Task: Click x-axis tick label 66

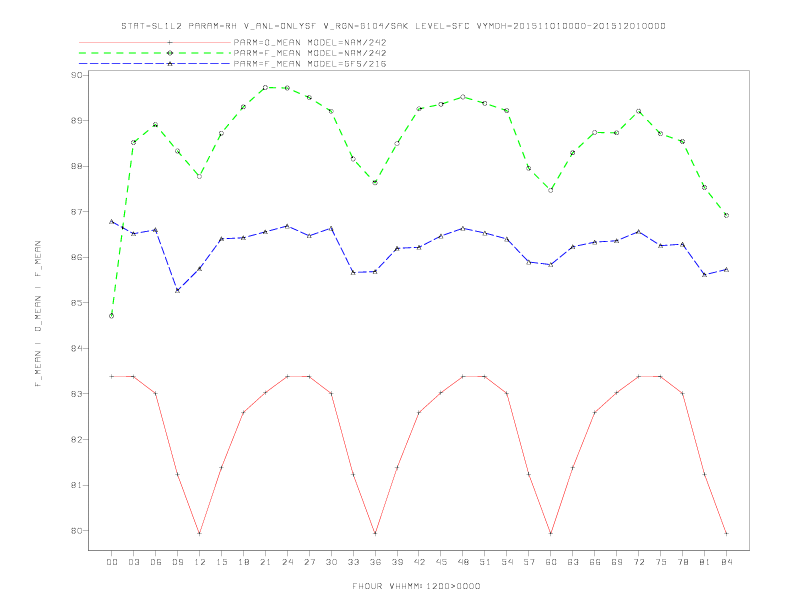Action: pyautogui.click(x=595, y=562)
